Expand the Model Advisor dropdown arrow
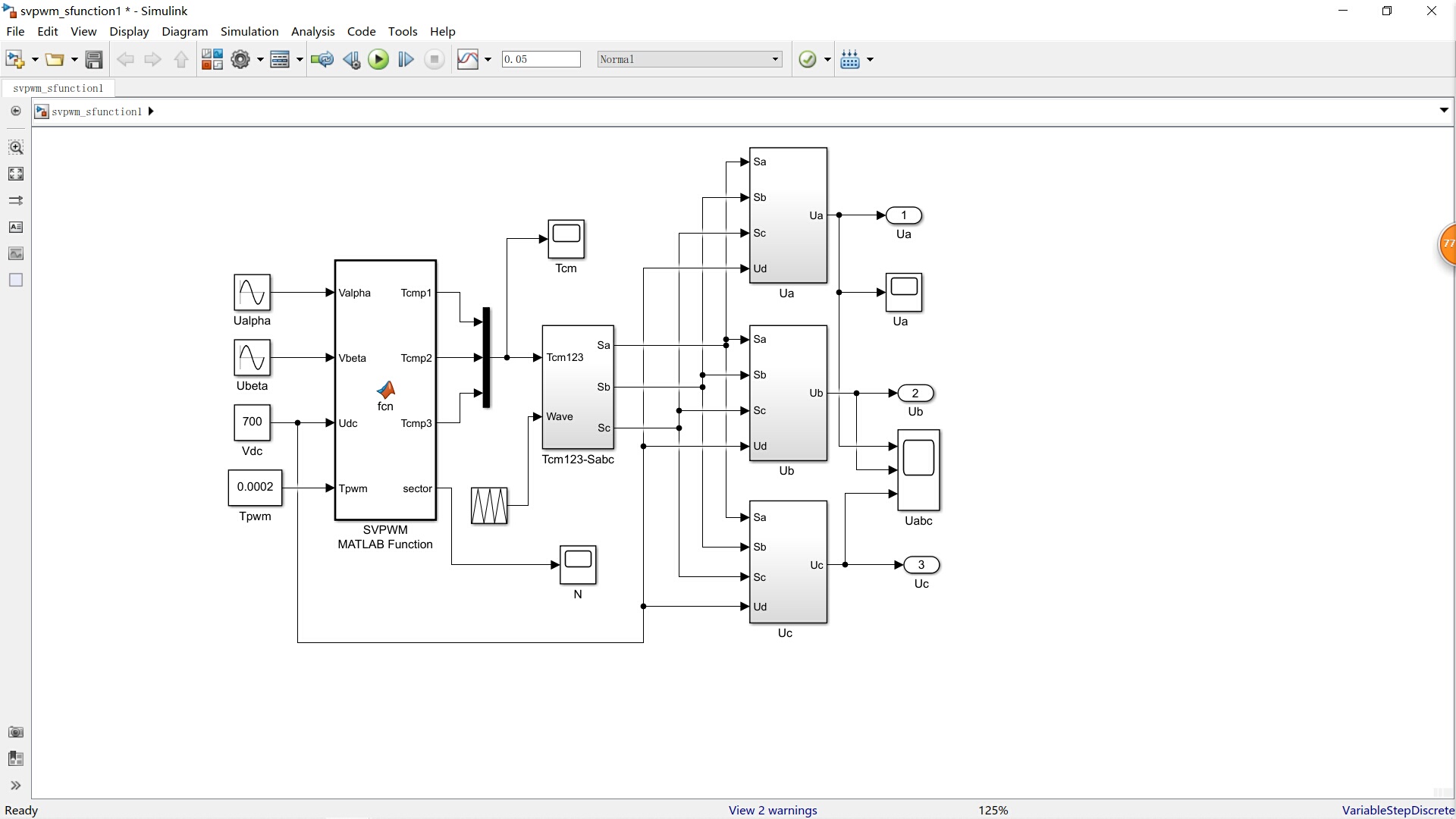The image size is (1456, 819). (827, 59)
